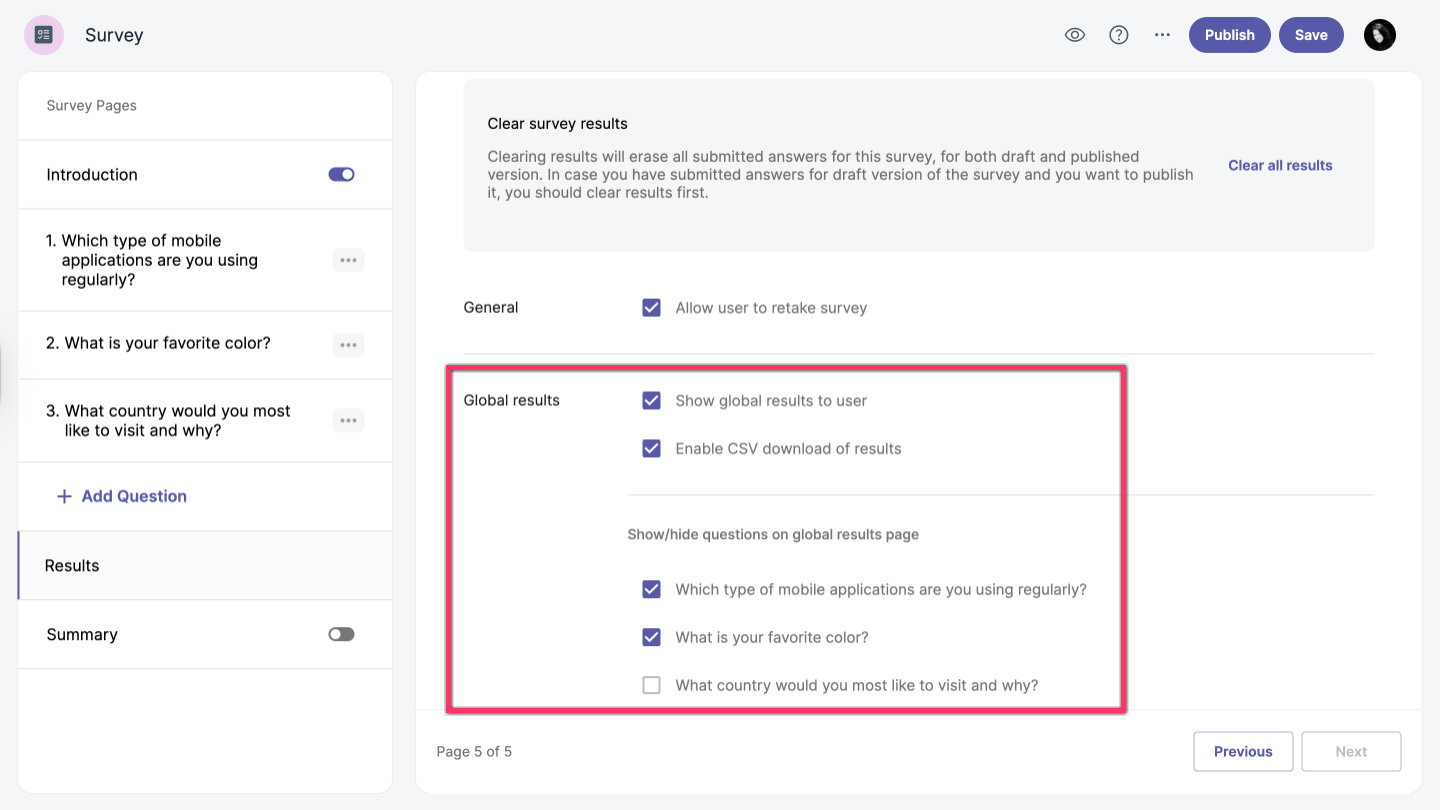1440x810 pixels.
Task: Open help via question mark icon
Action: point(1119,35)
